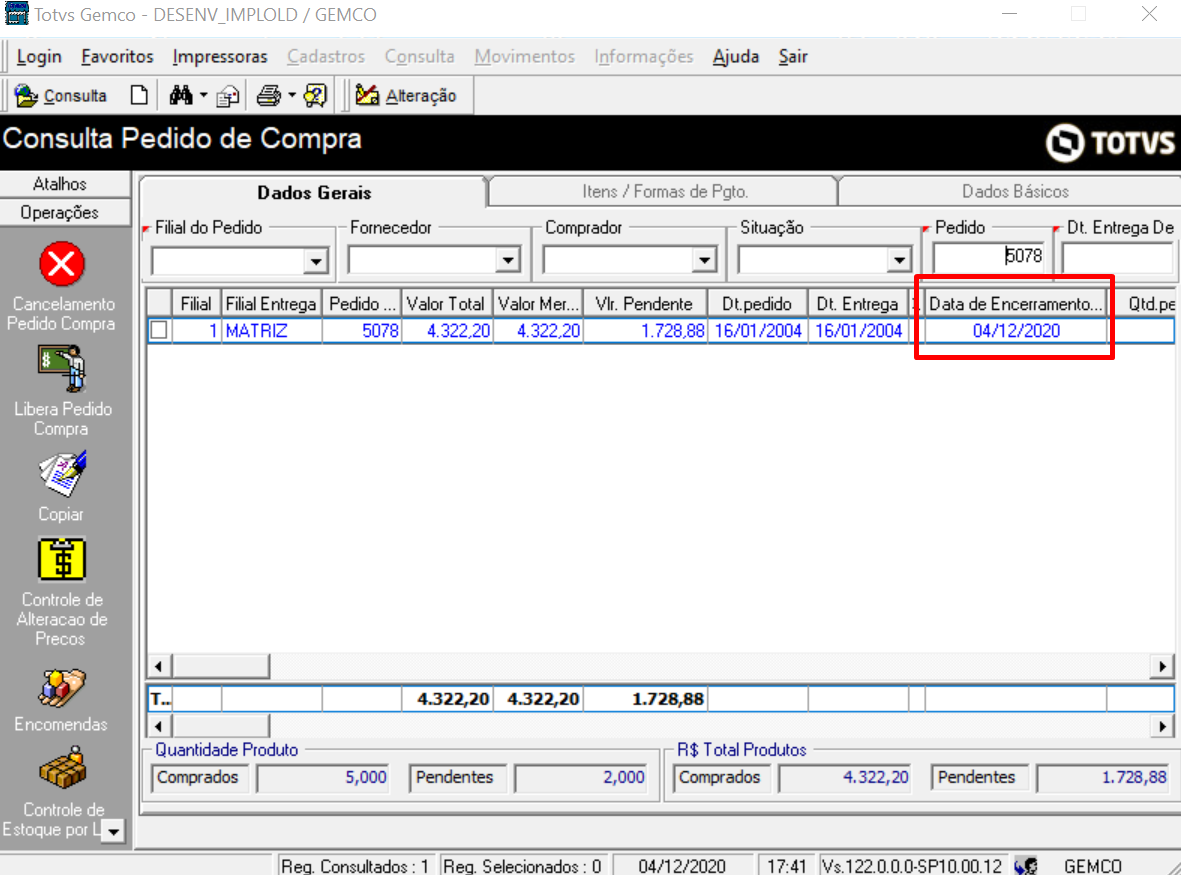Viewport: 1181px width, 875px height.
Task: Open the Filial do Pedido dropdown
Action: [x=316, y=261]
